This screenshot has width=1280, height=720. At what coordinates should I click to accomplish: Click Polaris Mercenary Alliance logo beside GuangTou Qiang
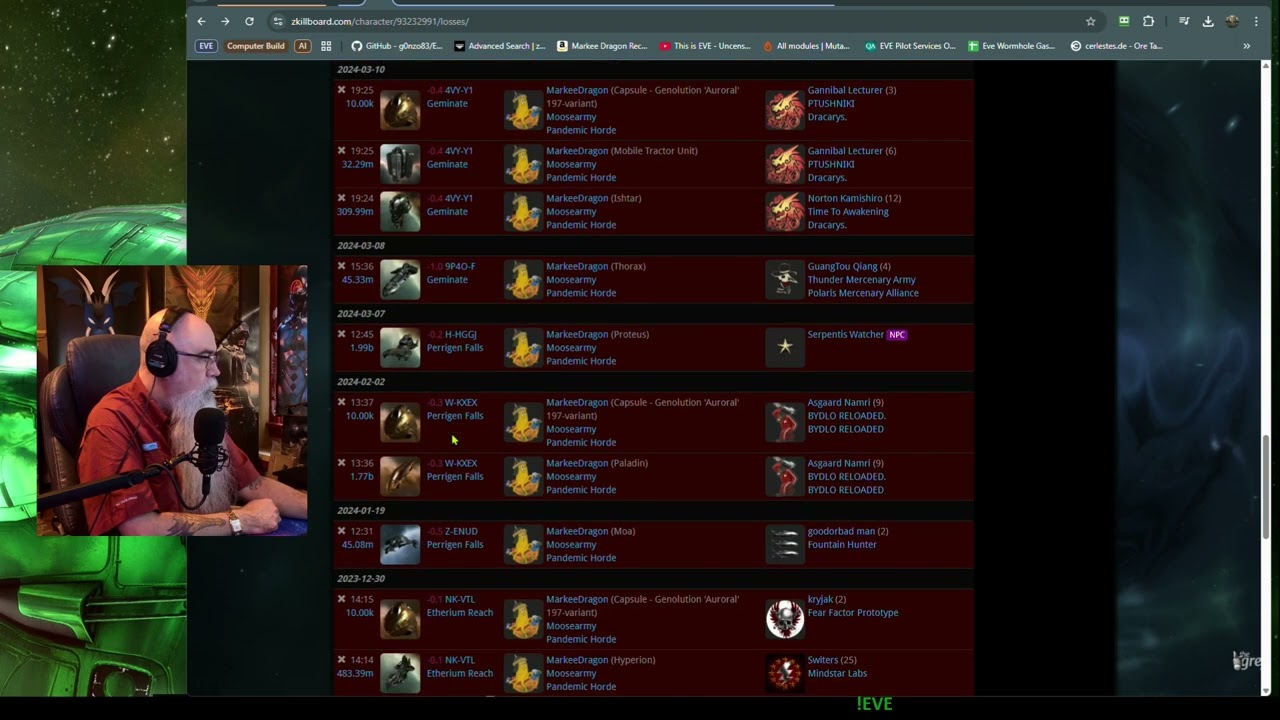(x=785, y=279)
